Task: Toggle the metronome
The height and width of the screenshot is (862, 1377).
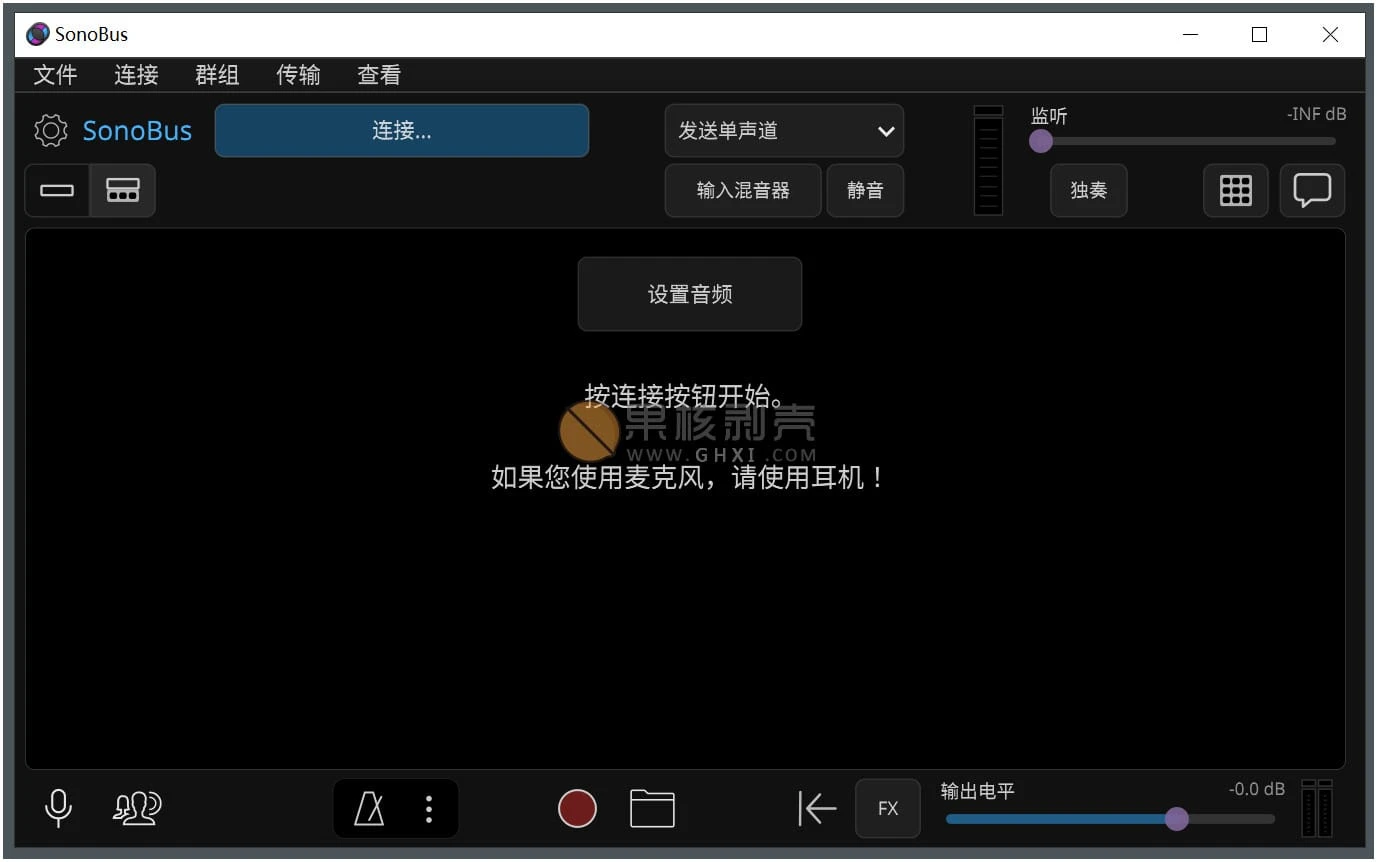Action: coord(370,808)
